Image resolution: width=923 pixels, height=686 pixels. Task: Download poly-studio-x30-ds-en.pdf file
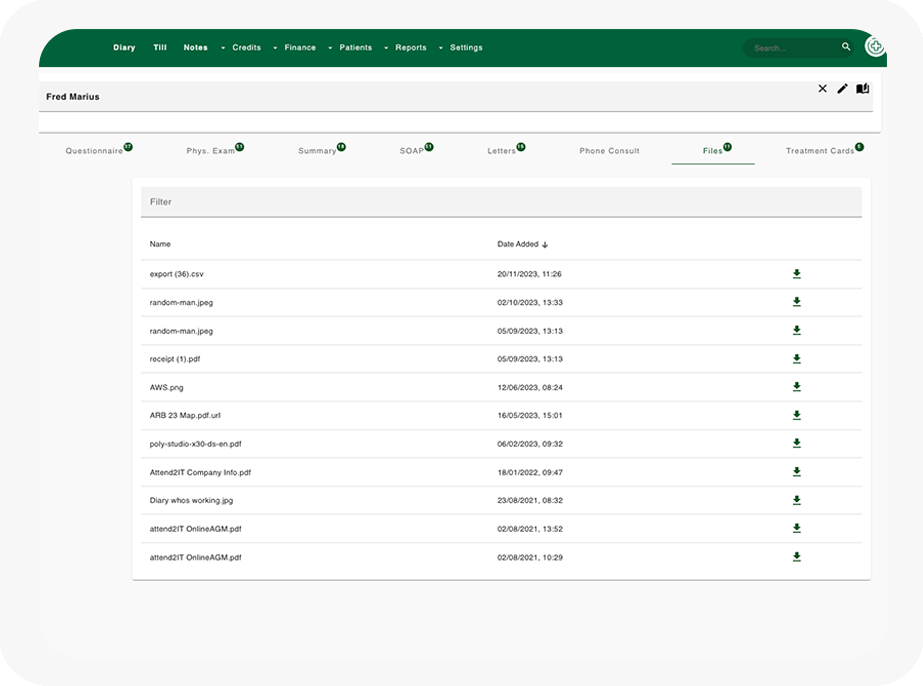(796, 443)
